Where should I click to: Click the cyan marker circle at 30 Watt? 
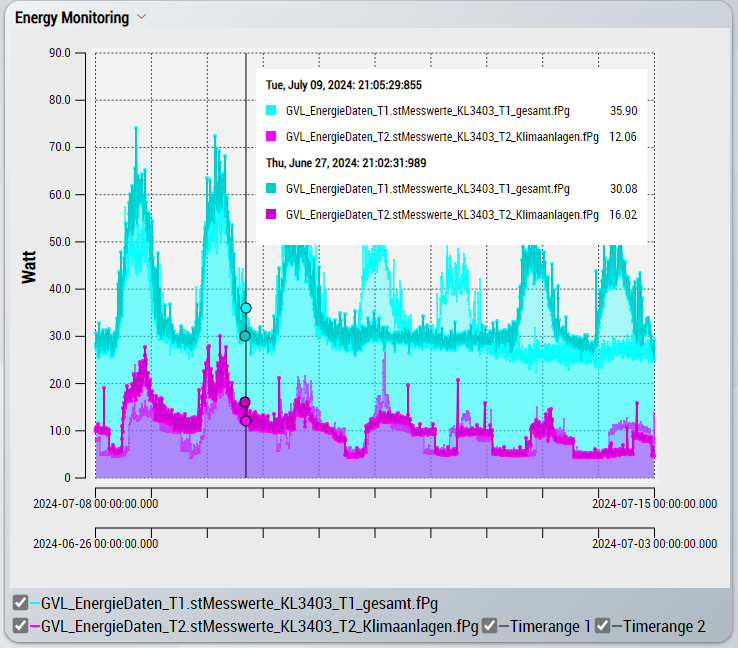(245, 336)
